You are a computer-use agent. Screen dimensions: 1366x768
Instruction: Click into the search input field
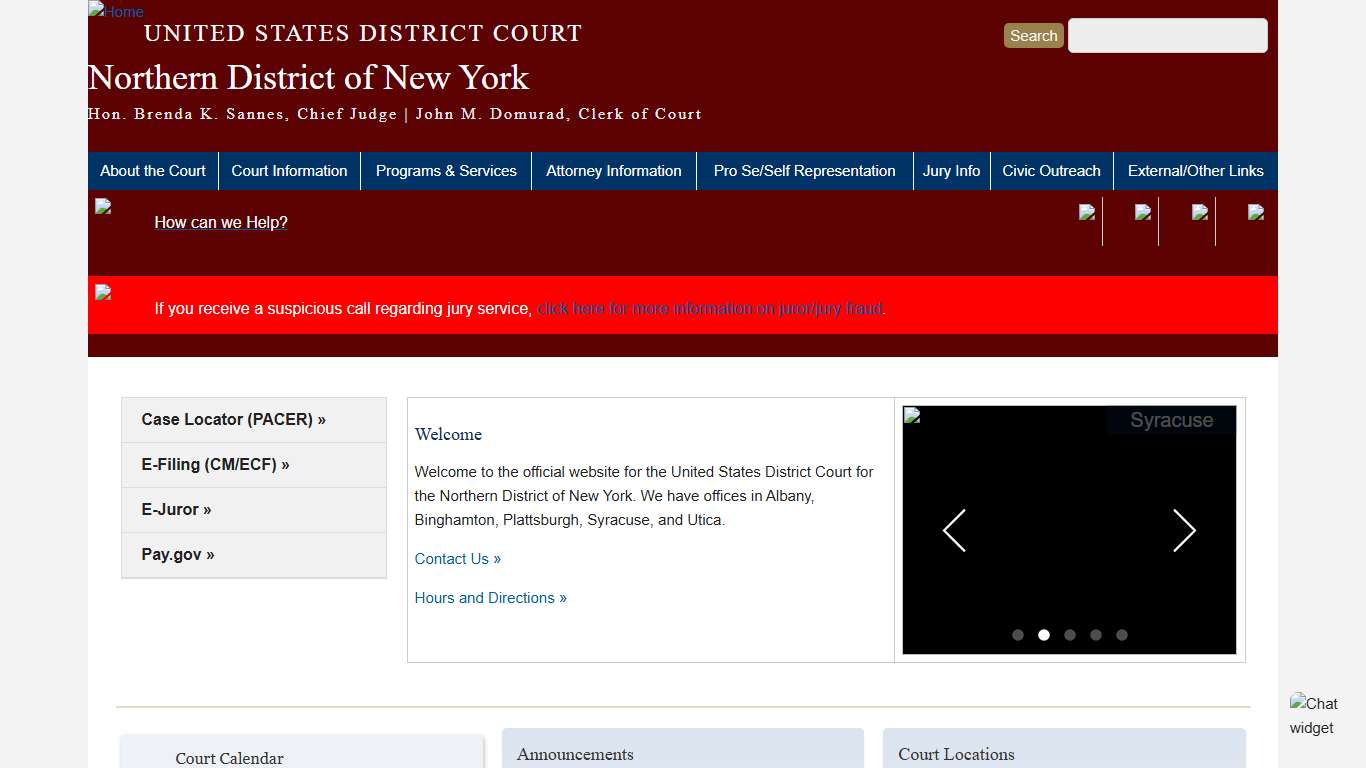(x=1166, y=35)
